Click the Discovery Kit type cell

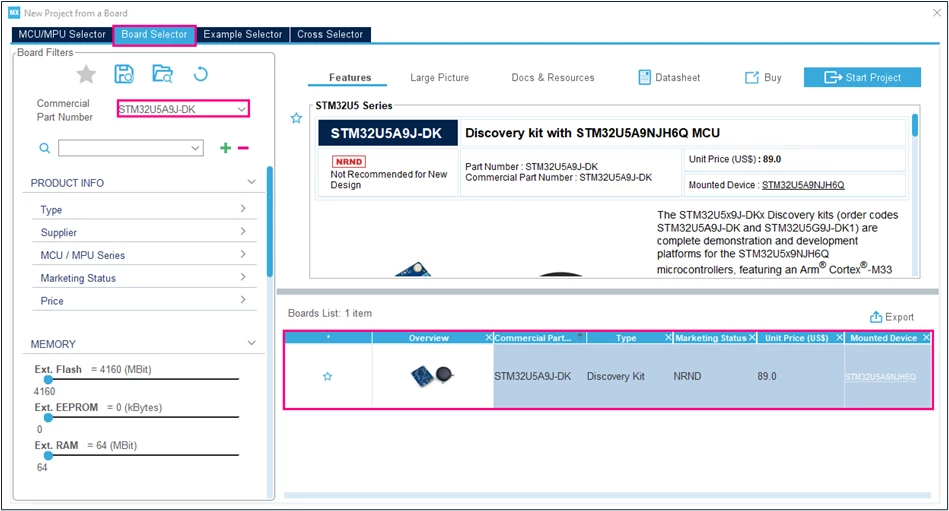click(616, 376)
